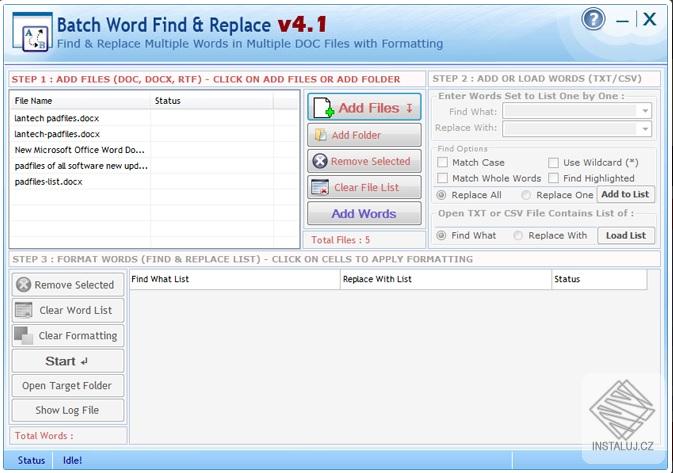The image size is (673, 473).
Task: Click the Step 3 Remove Selected X icon
Action: pos(24,285)
